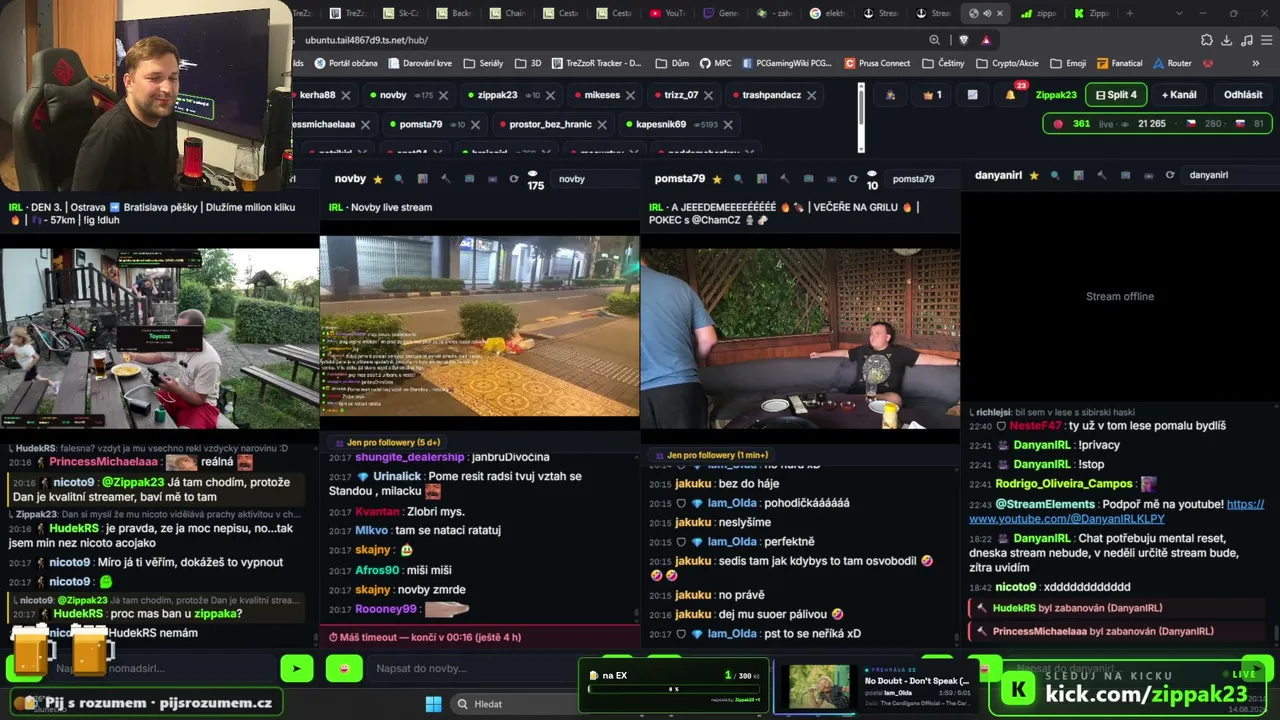Screen dimensions: 1280x720
Task: Send message with green arrow button
Action: click(296, 668)
